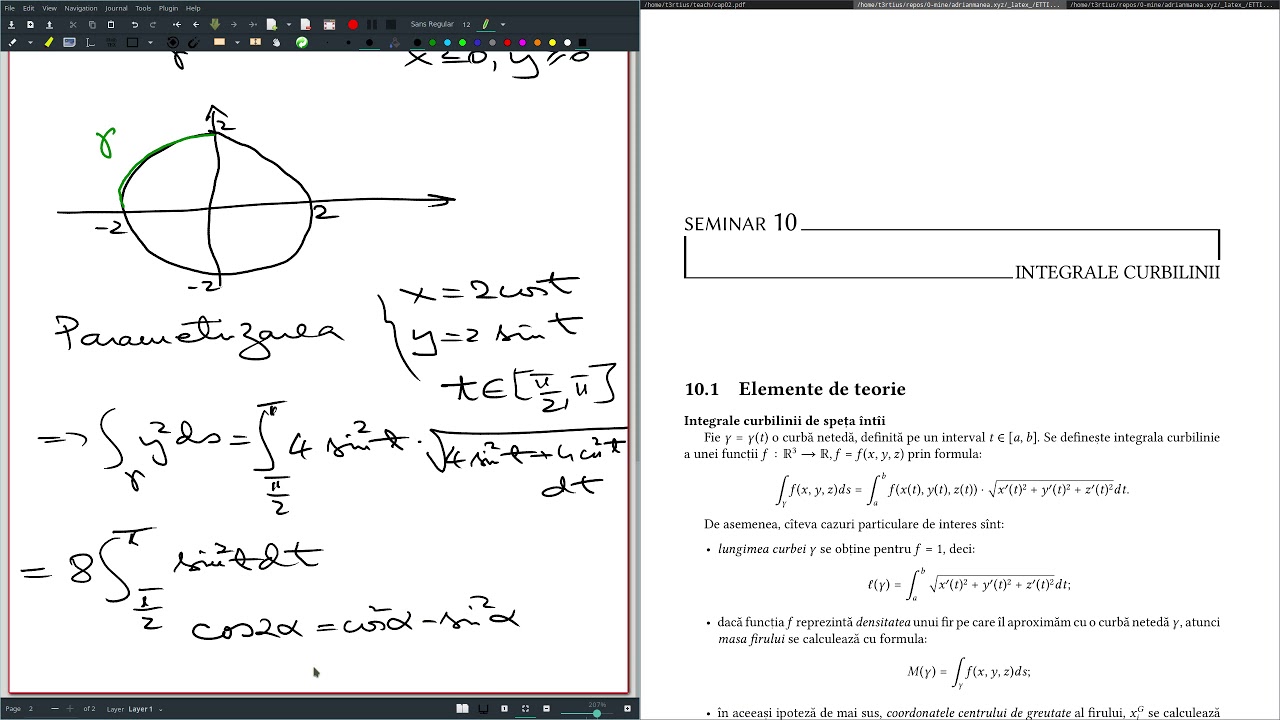The height and width of the screenshot is (720, 1280).
Task: Select the Text tool
Action: [91, 42]
